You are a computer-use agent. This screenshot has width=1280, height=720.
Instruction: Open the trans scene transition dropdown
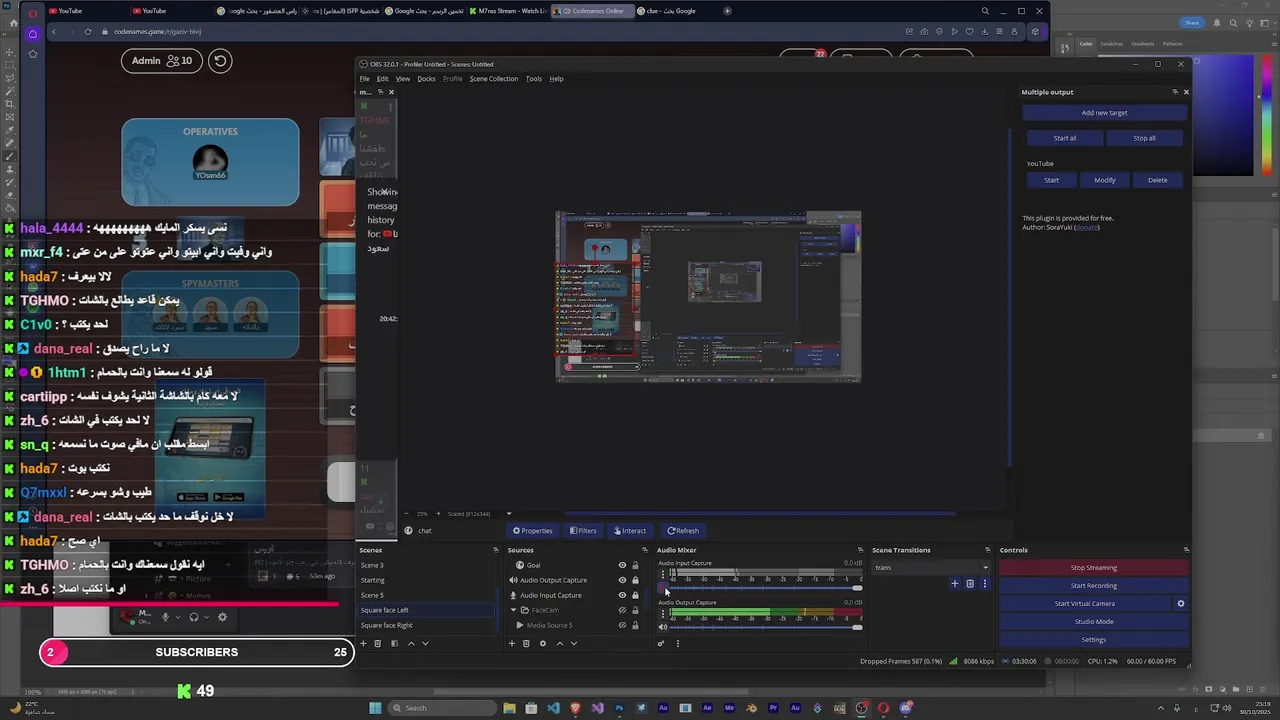[x=931, y=568]
